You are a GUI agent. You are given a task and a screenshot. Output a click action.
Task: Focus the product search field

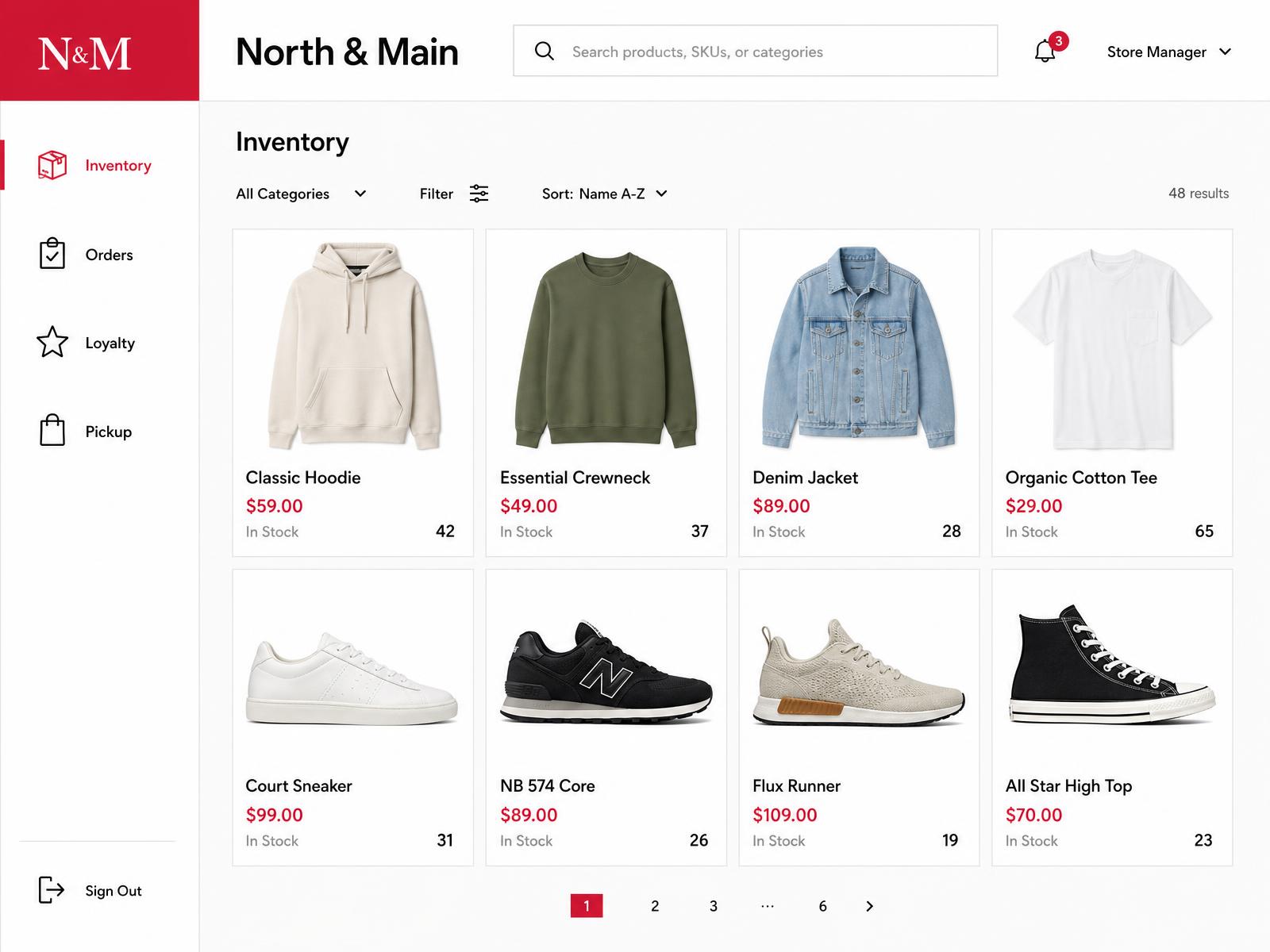[x=756, y=51]
